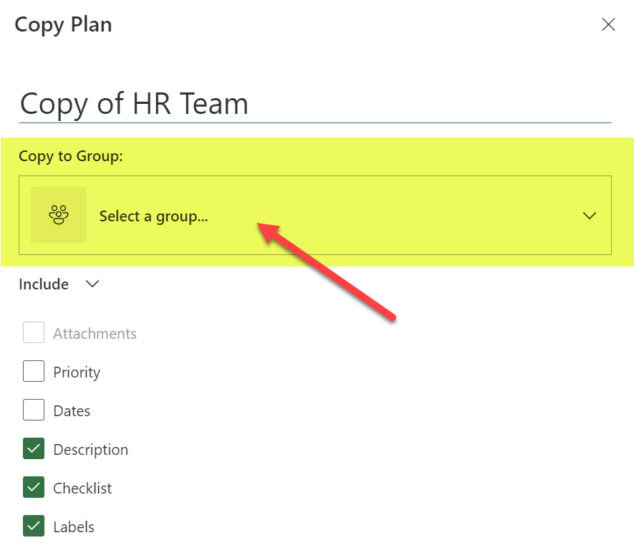Uncheck the Description checkbox
Screen dimensions: 634x558
click(x=34, y=448)
